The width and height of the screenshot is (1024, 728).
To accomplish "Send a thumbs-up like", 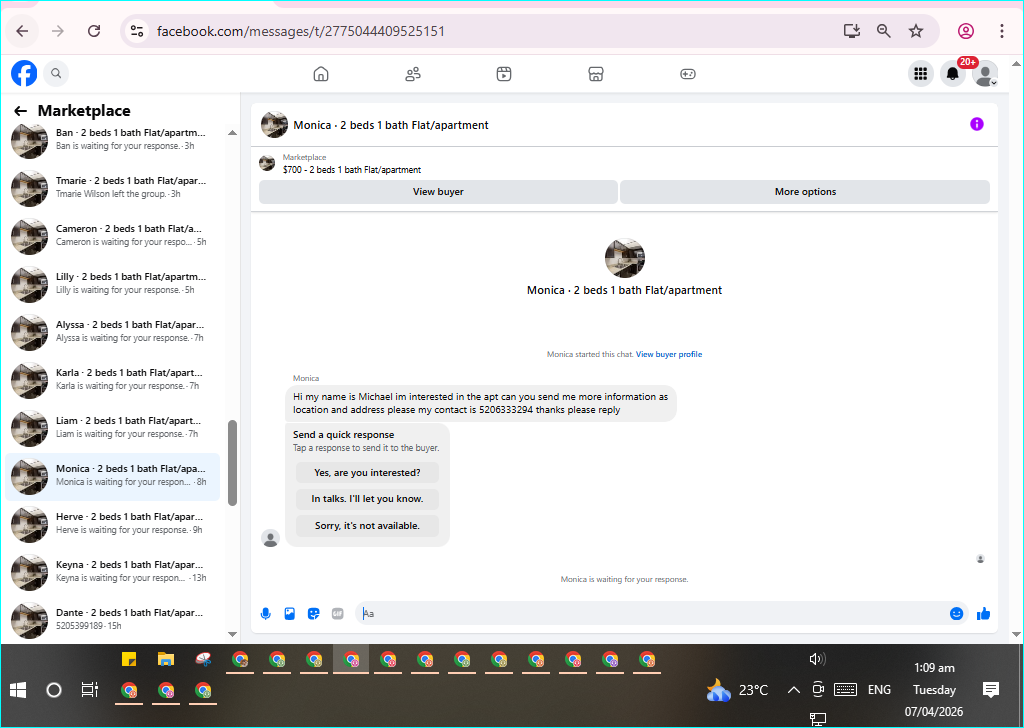I will click(984, 614).
